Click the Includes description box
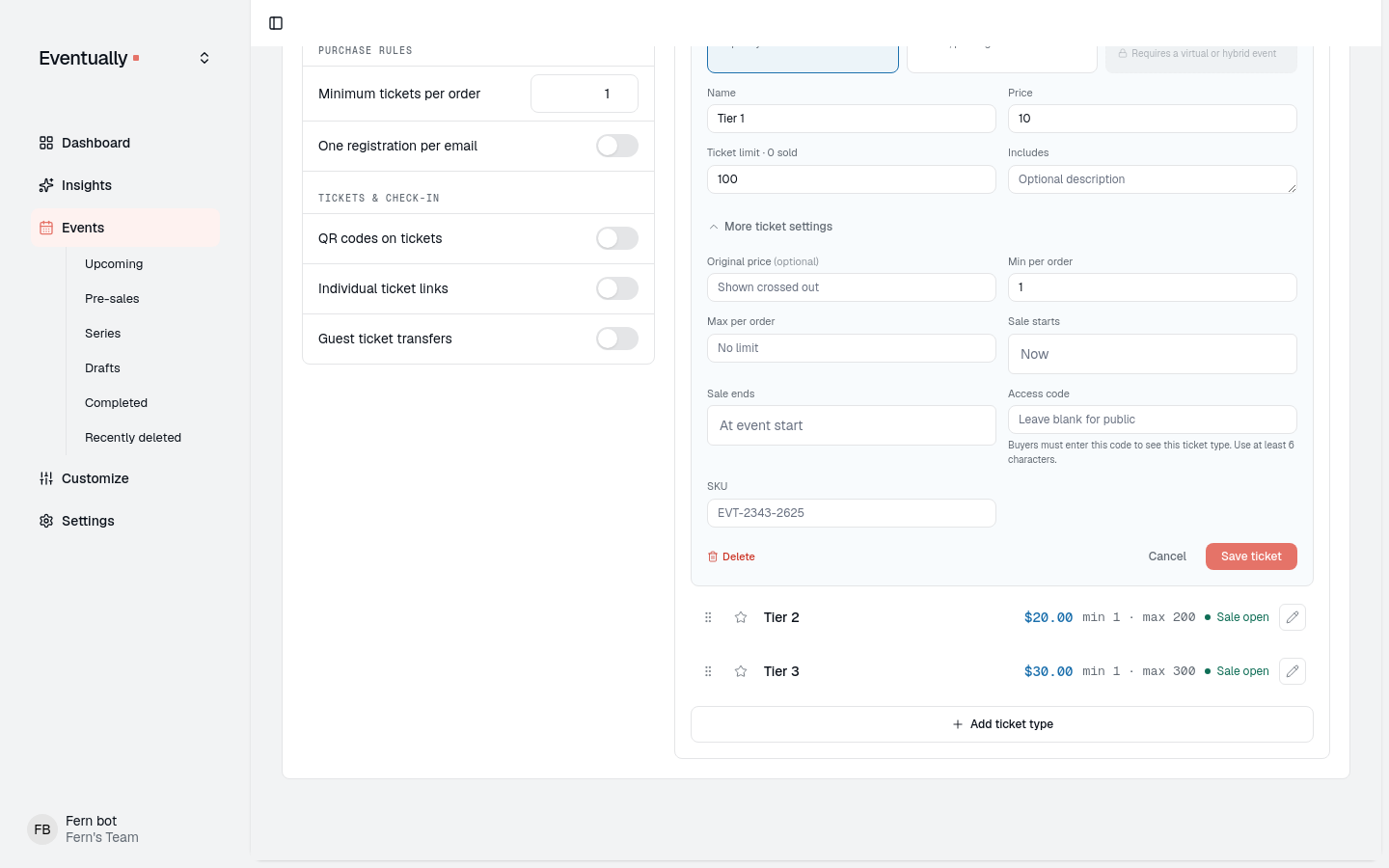 pos(1153,179)
